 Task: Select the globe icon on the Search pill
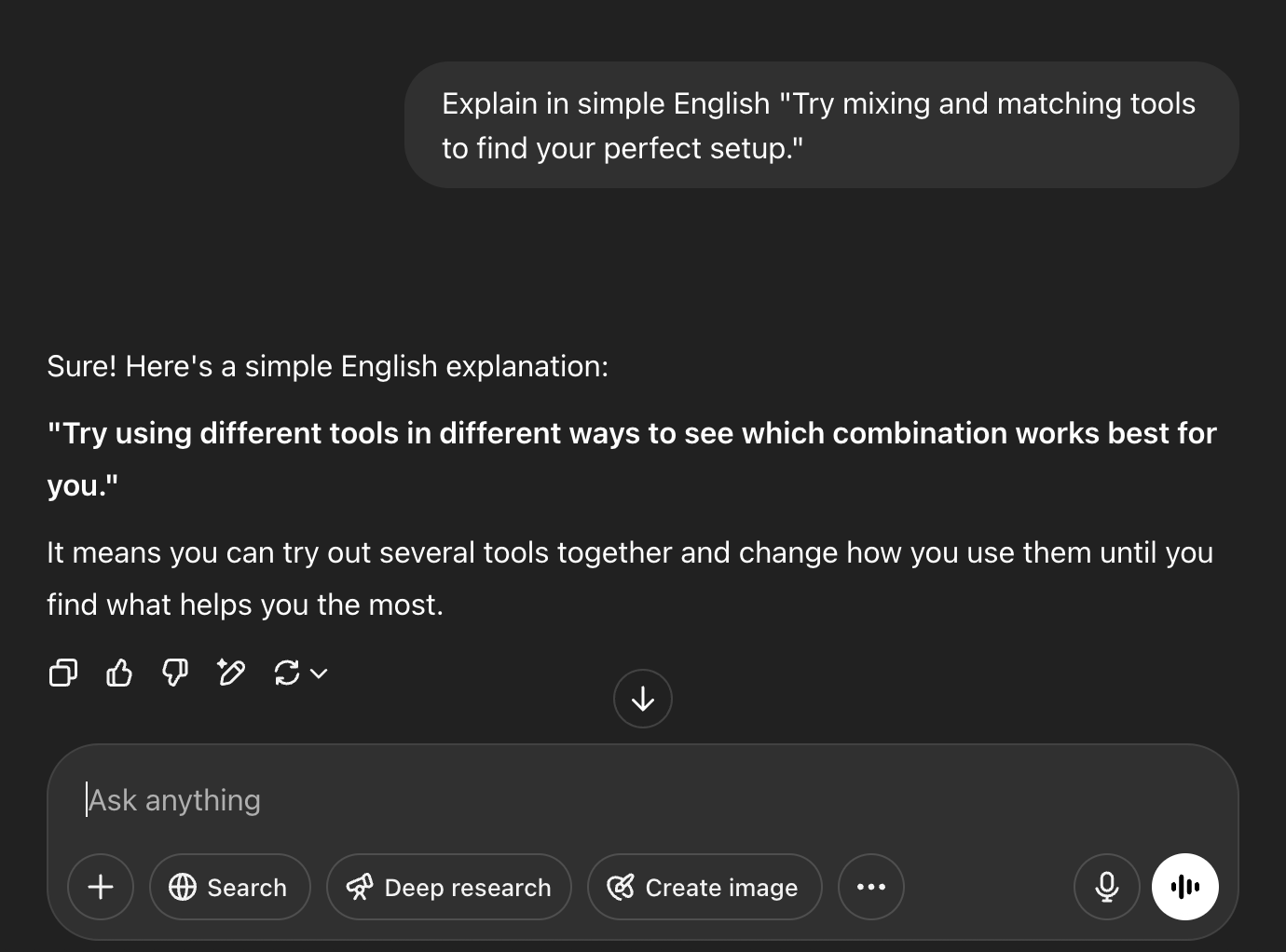click(x=183, y=887)
